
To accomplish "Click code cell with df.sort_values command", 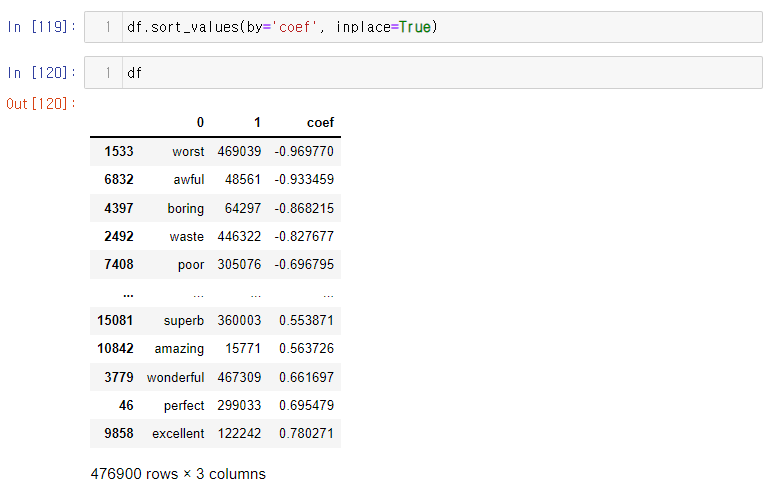I will point(423,27).
